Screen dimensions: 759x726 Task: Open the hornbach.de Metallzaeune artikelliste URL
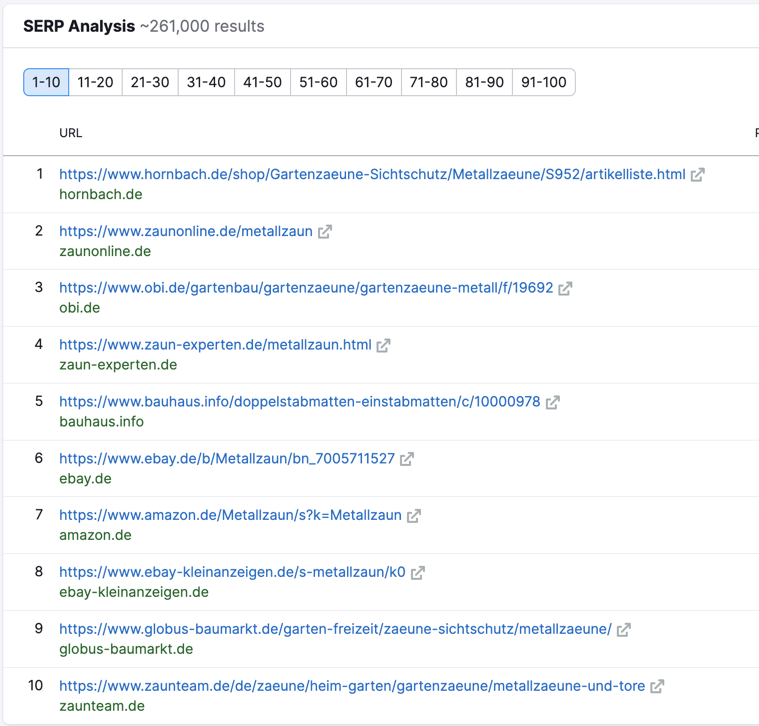click(372, 174)
